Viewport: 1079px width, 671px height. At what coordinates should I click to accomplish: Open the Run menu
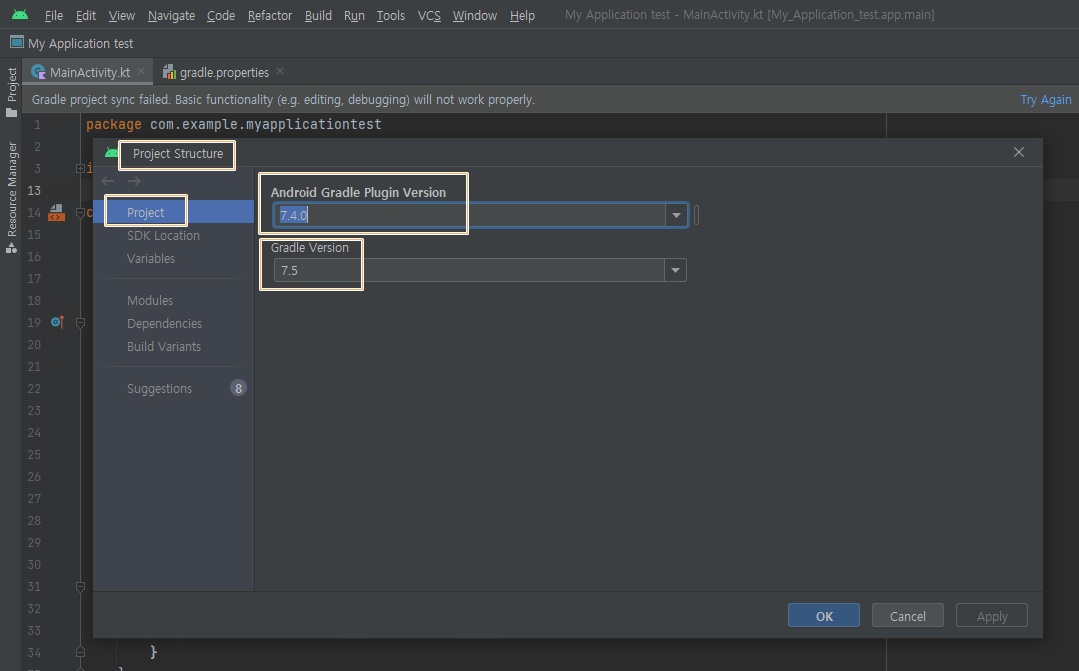354,15
